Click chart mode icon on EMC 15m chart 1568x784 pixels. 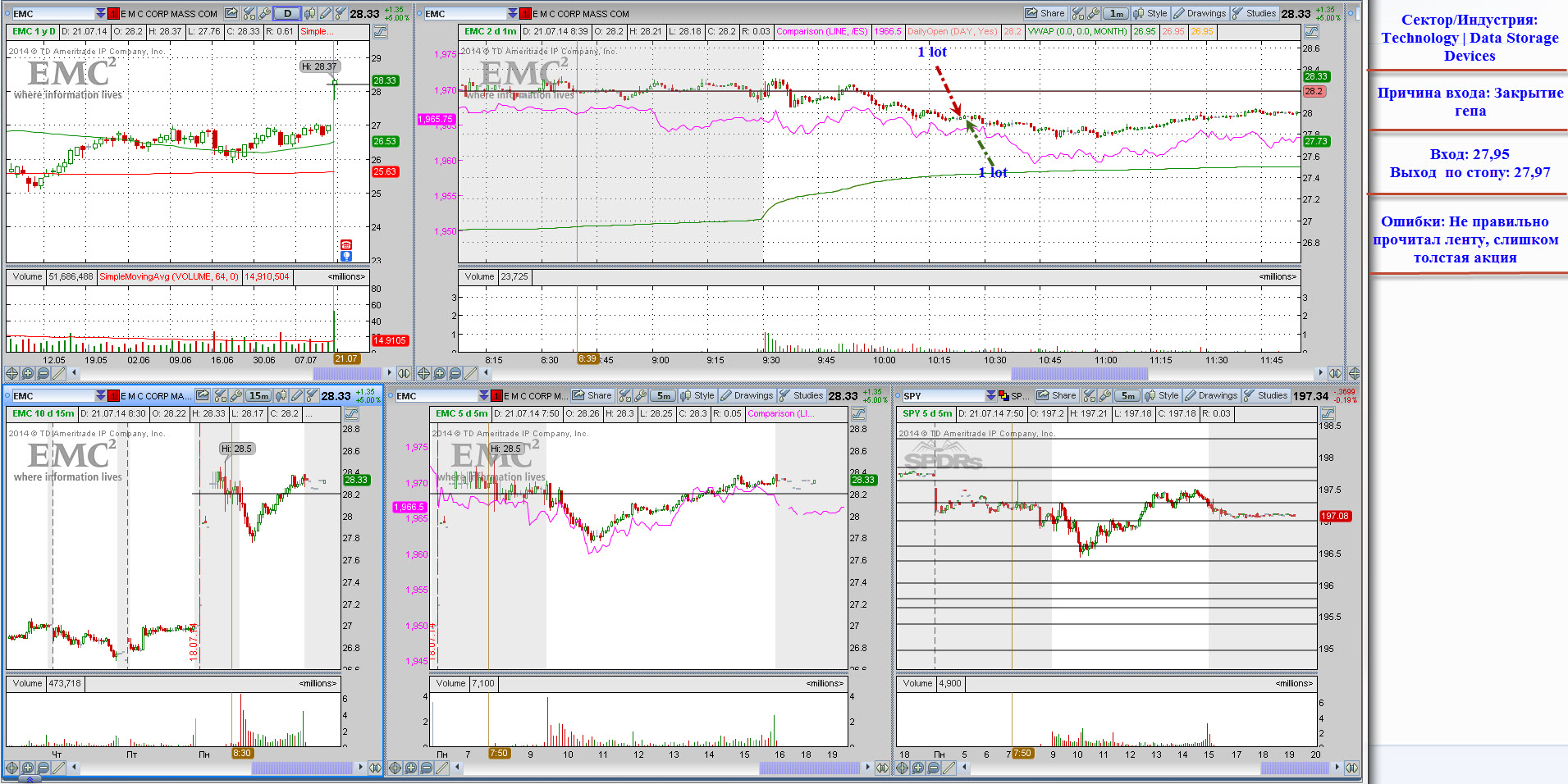pos(351,414)
